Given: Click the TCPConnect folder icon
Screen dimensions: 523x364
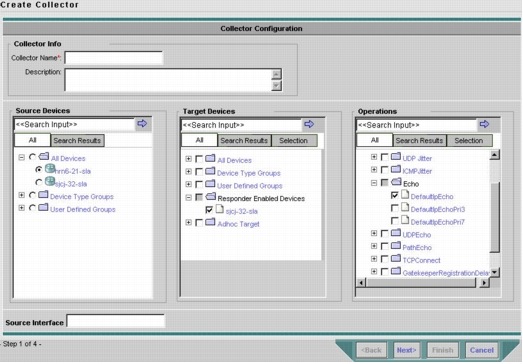Looking at the screenshot, I should [396, 258].
